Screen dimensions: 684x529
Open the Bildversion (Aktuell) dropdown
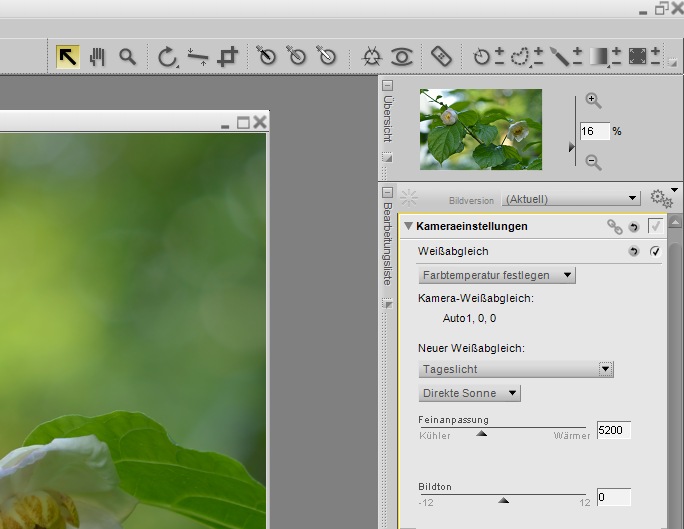[570, 199]
